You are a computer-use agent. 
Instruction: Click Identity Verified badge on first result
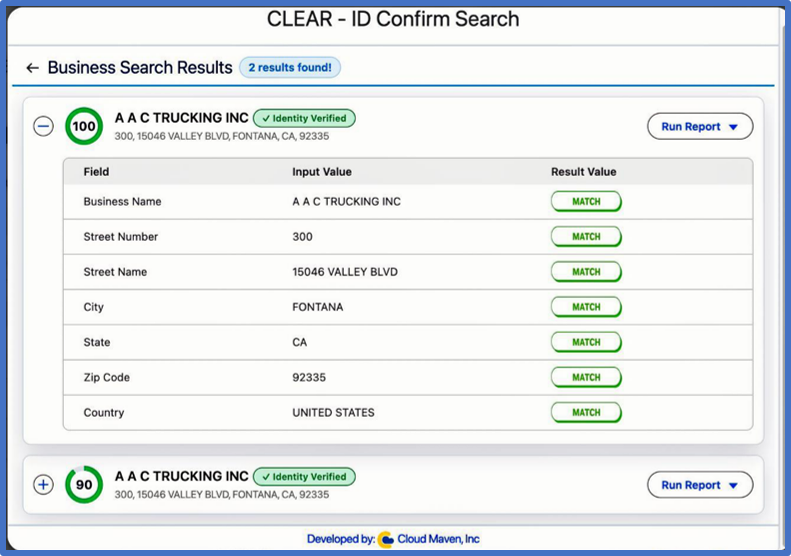[304, 118]
